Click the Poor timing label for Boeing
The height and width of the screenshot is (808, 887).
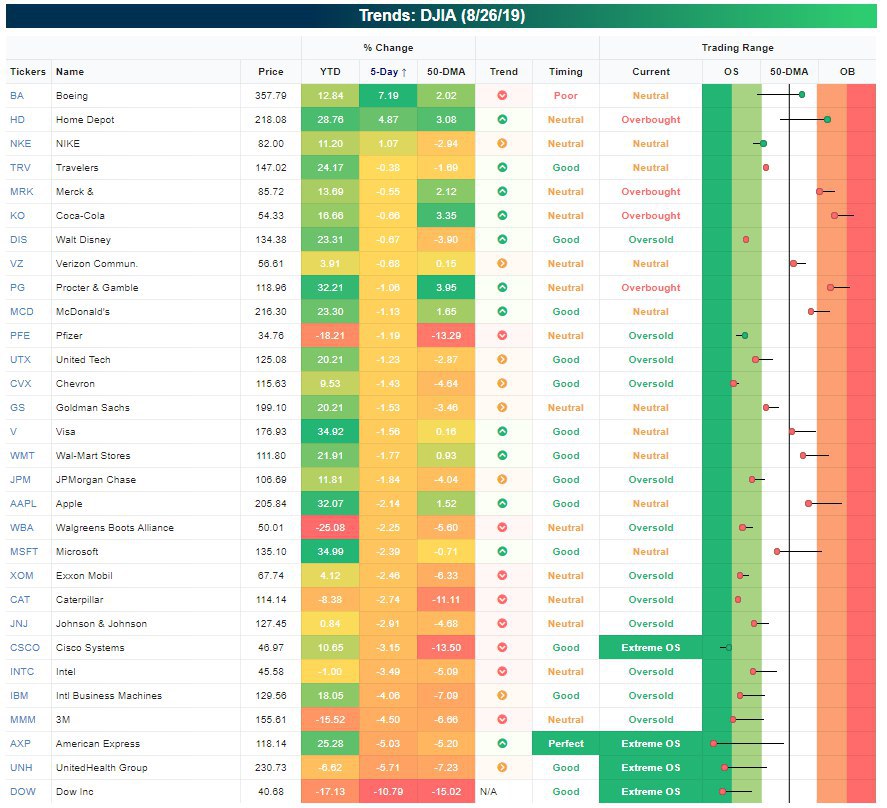pos(566,96)
